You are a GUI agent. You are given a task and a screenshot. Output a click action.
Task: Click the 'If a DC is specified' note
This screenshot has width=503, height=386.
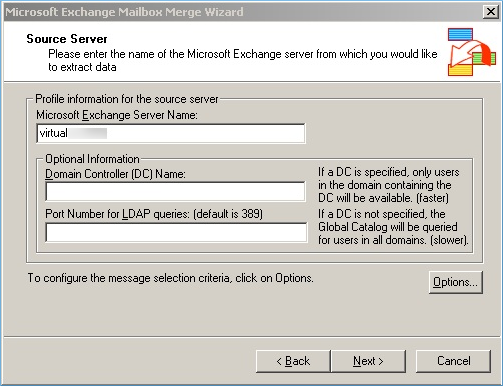(x=389, y=185)
